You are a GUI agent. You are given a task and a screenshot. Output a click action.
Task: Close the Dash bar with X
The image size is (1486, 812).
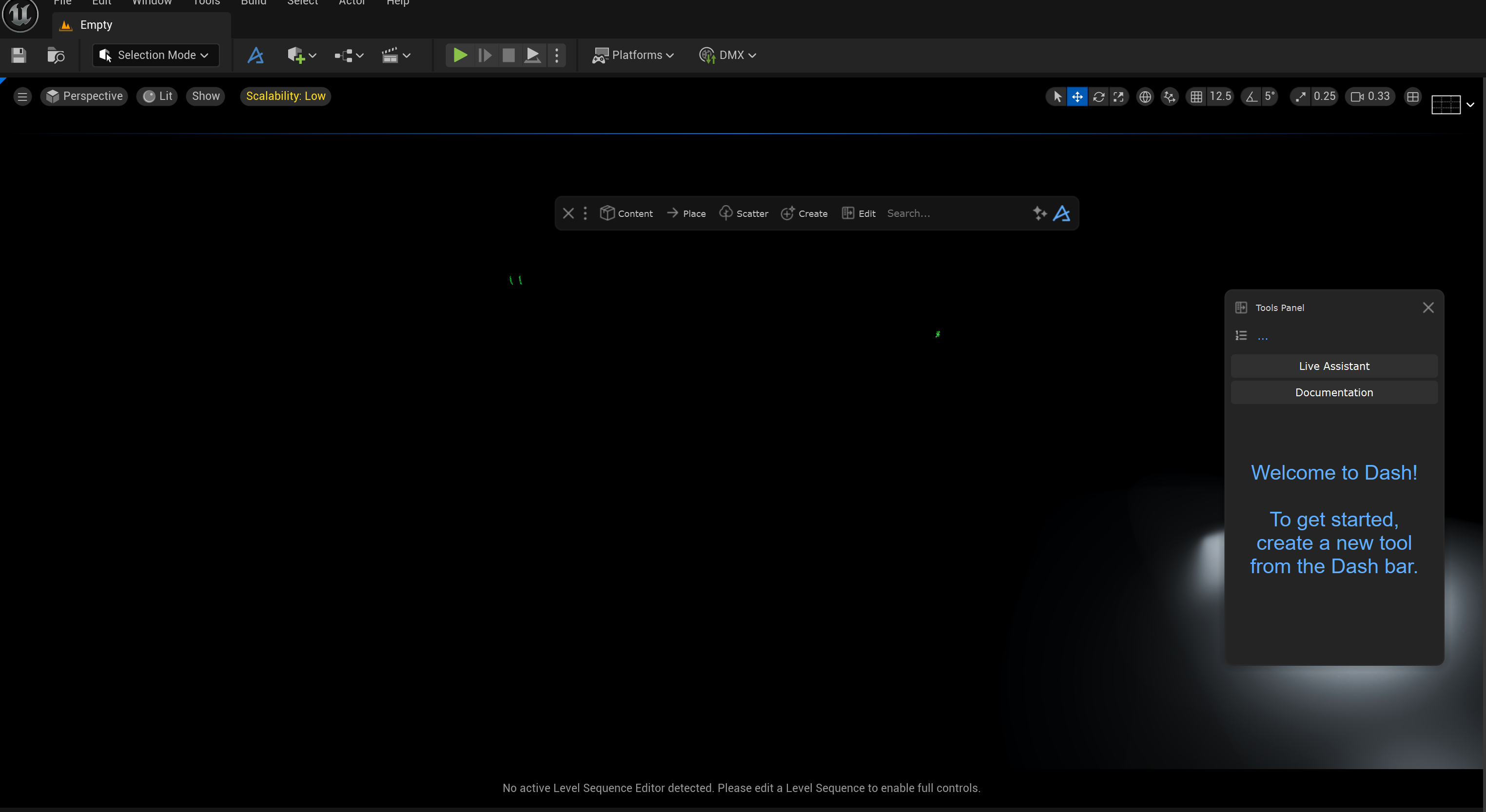click(568, 213)
